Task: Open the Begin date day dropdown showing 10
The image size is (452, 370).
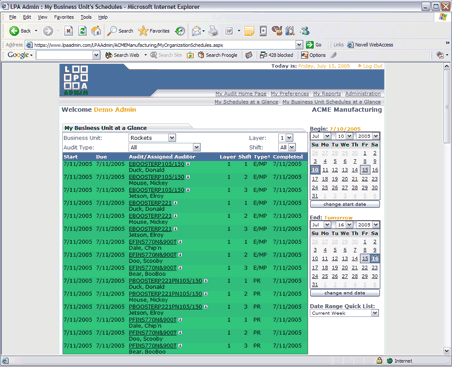Action: (349, 136)
